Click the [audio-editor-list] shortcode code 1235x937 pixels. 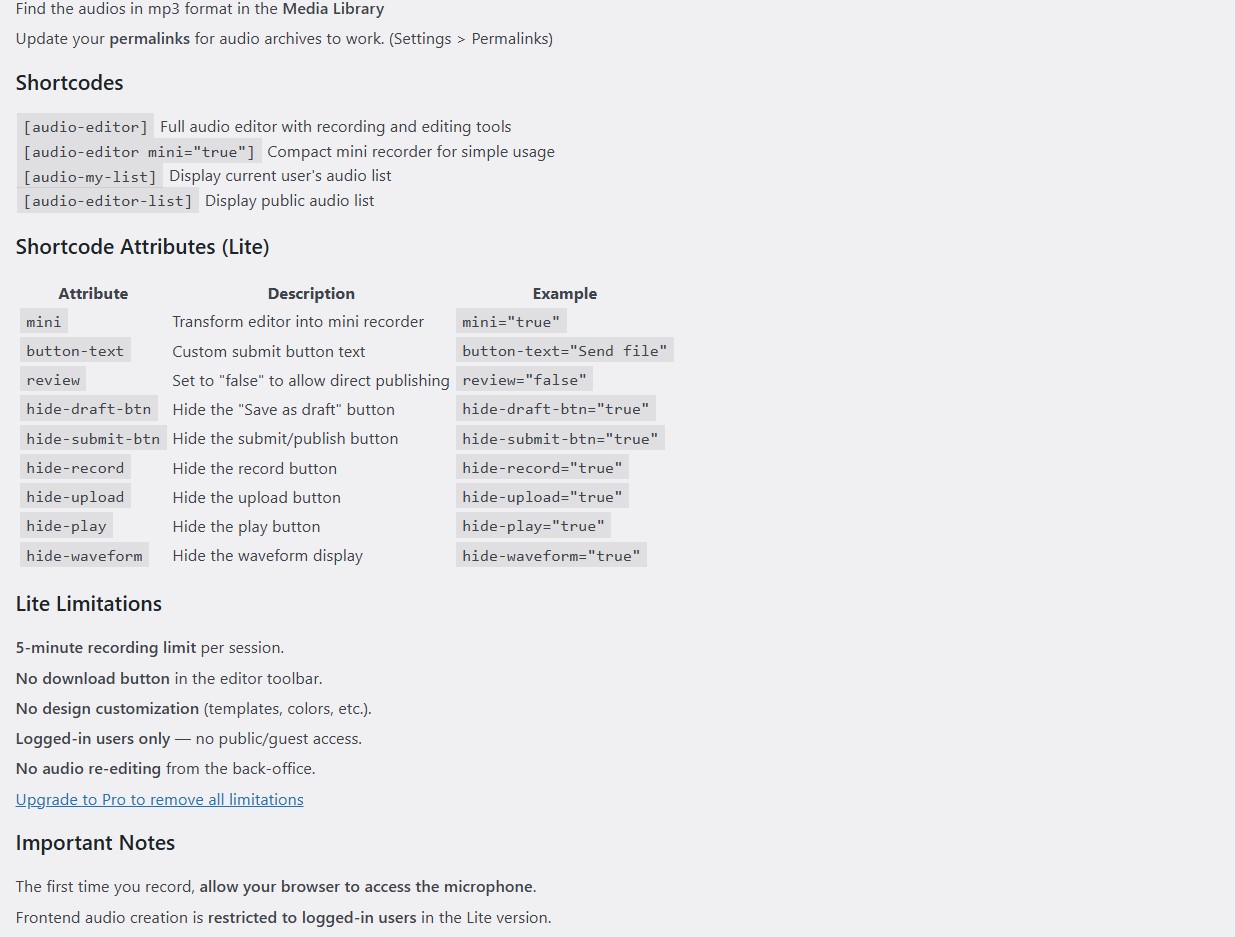107,201
